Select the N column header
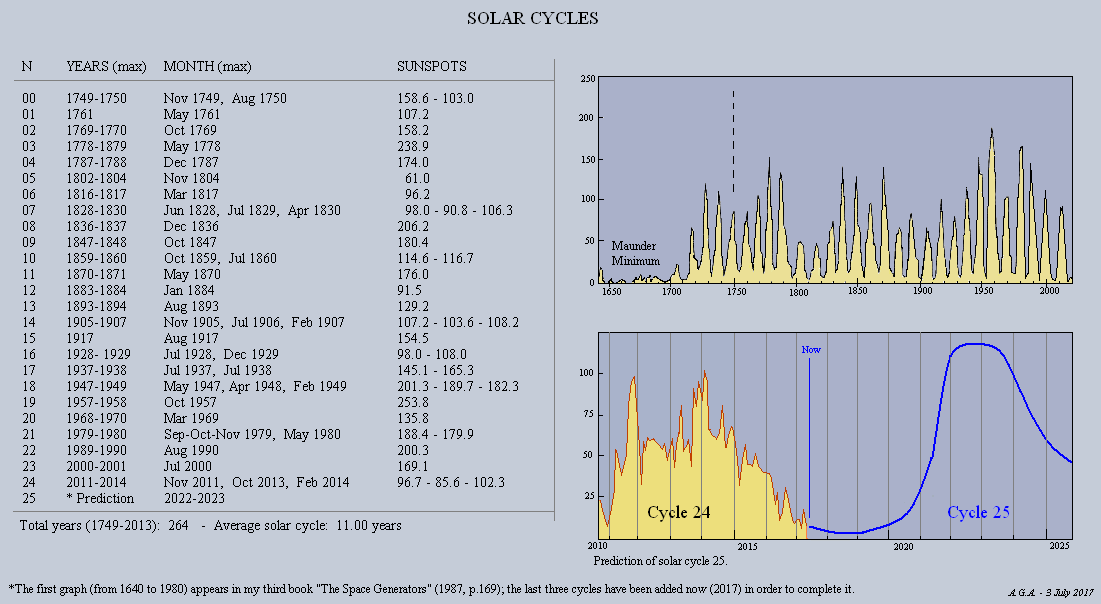The width and height of the screenshot is (1101, 604). [27, 66]
